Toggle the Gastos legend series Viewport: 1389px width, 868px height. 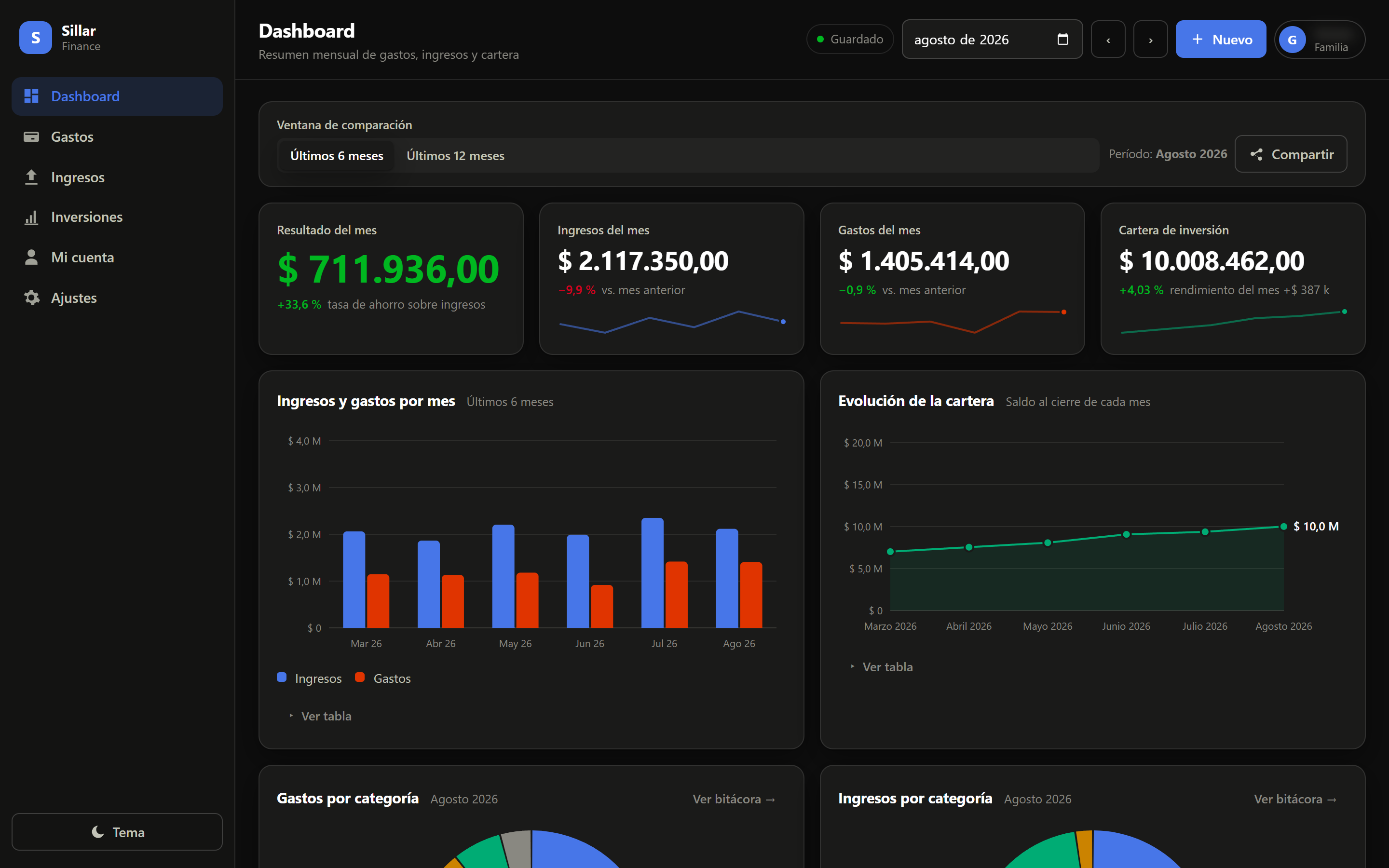tap(383, 678)
